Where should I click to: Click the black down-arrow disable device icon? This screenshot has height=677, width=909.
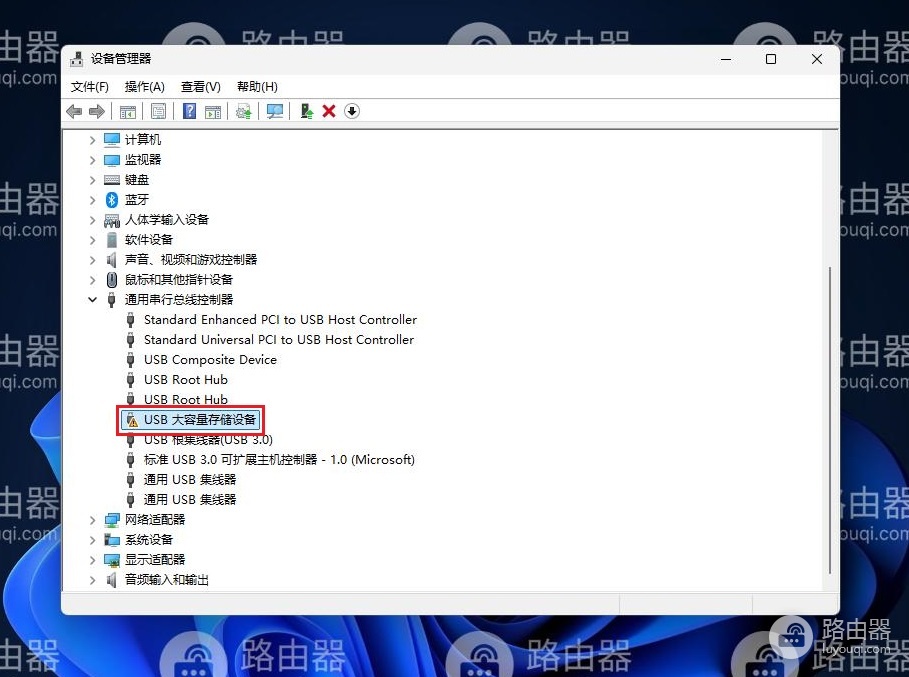352,111
